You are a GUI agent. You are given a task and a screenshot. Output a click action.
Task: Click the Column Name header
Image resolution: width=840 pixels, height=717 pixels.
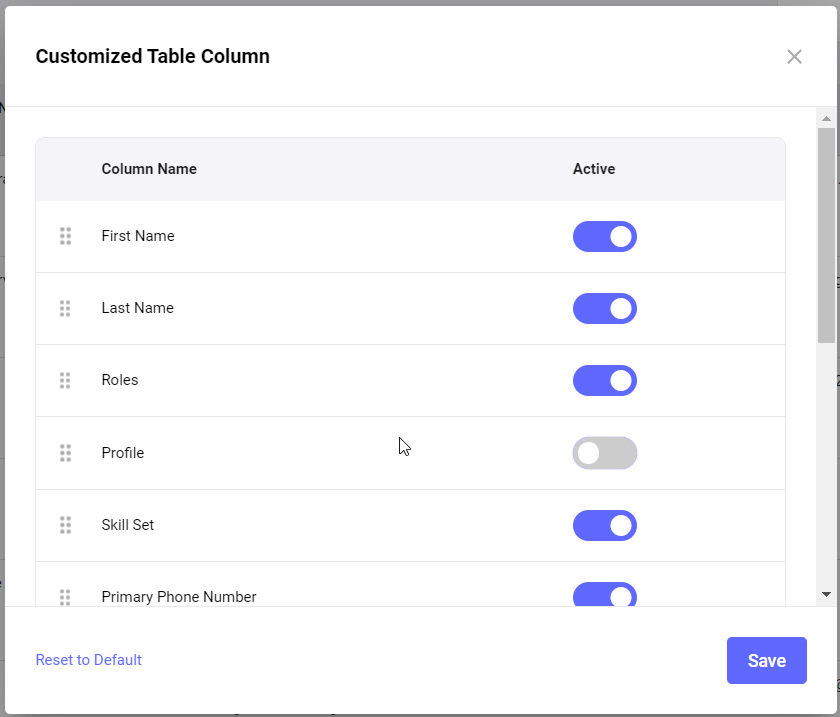[149, 169]
